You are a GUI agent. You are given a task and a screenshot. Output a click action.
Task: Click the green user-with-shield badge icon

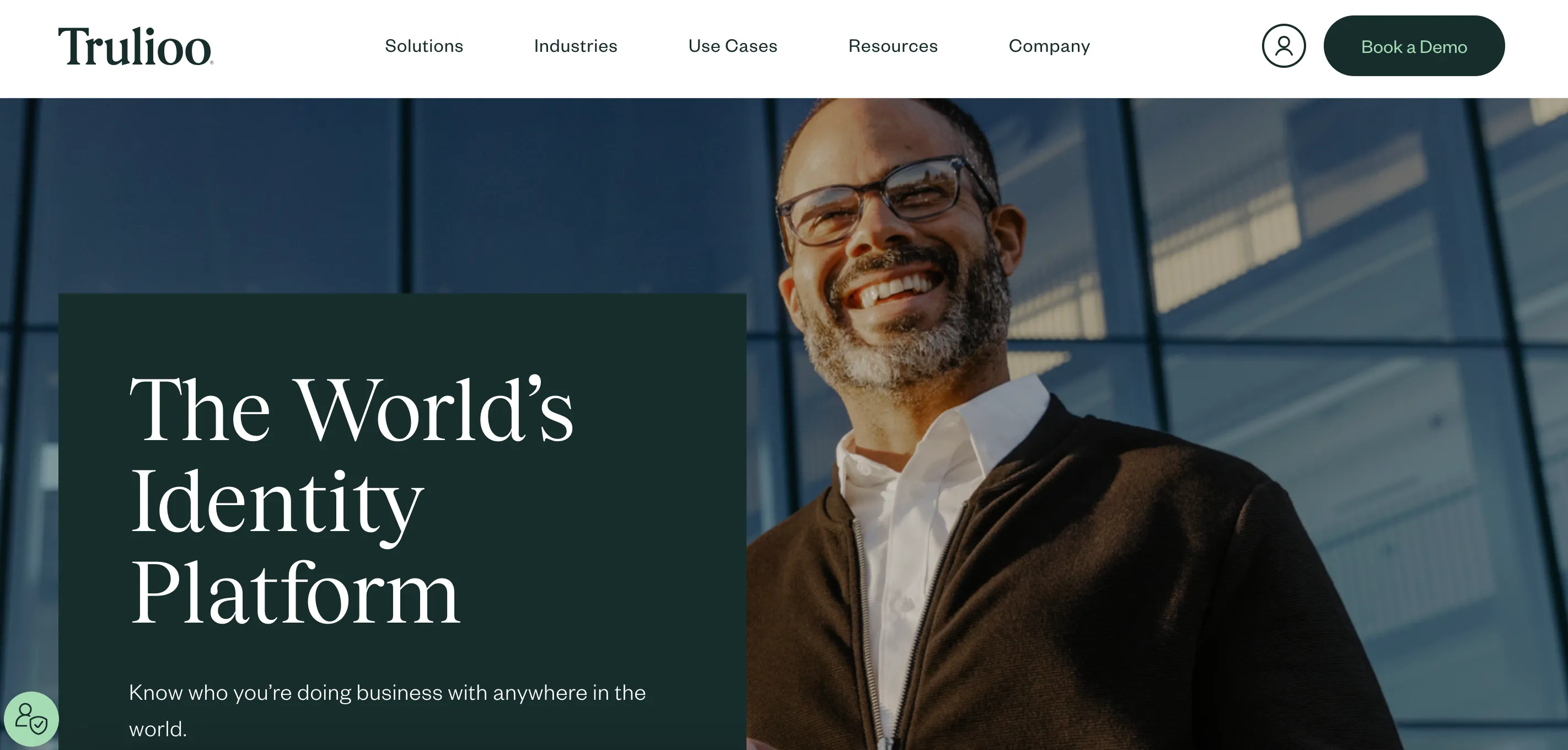click(x=31, y=719)
